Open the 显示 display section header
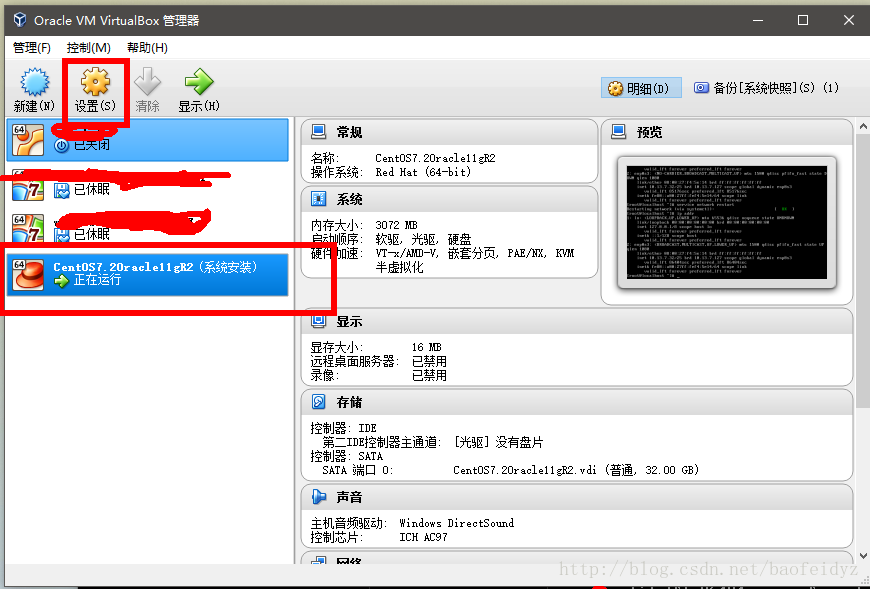 point(576,321)
